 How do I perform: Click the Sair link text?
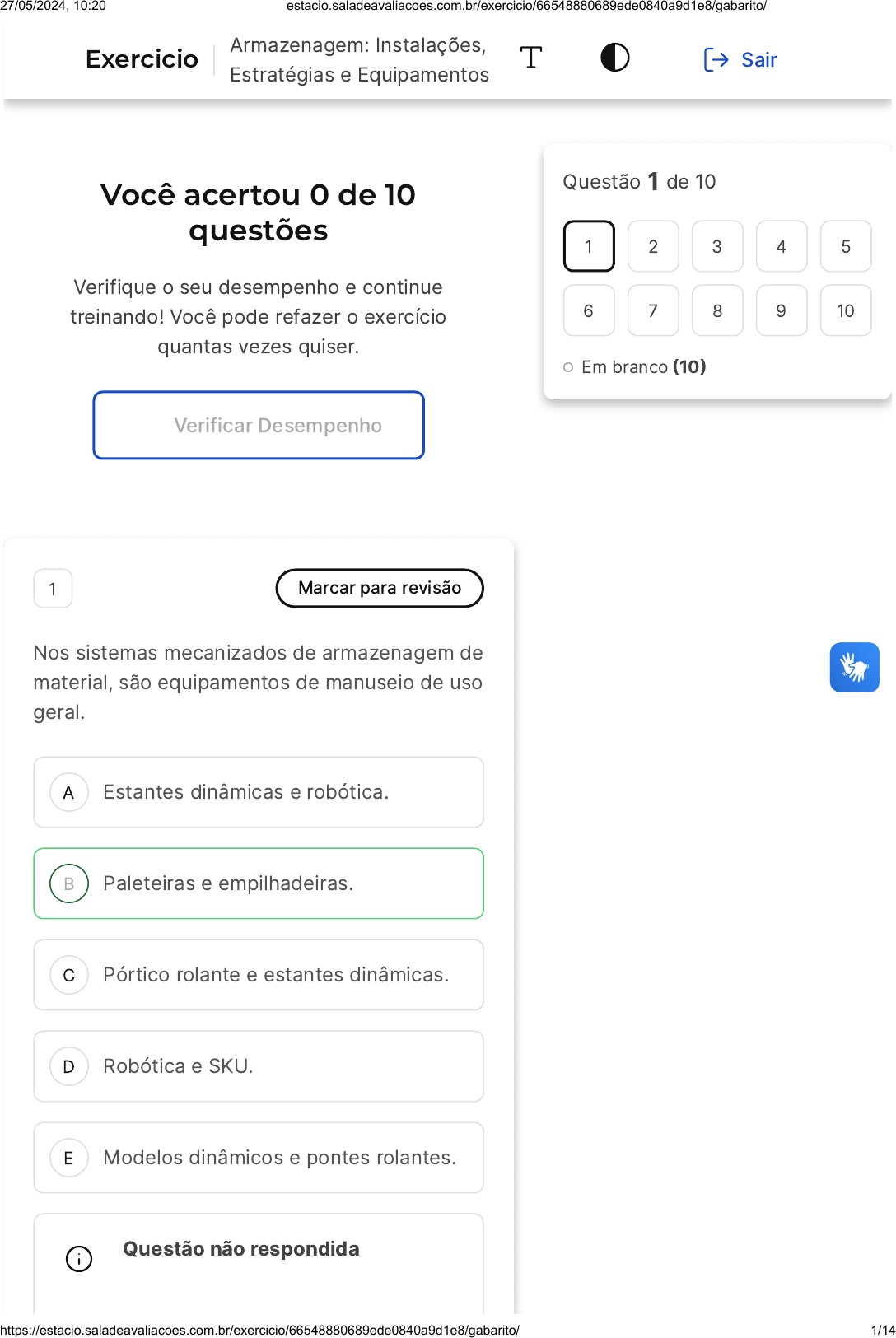tap(758, 60)
